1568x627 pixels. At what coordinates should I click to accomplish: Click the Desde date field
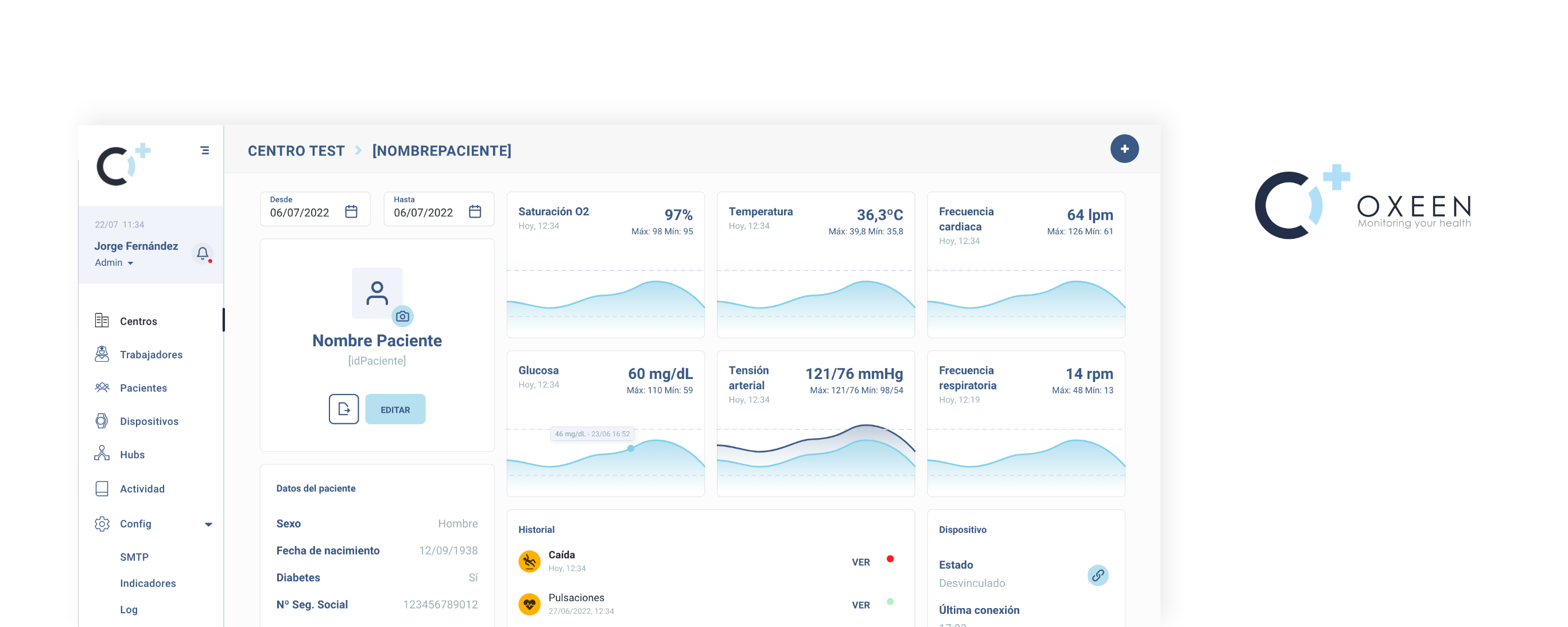coord(315,209)
